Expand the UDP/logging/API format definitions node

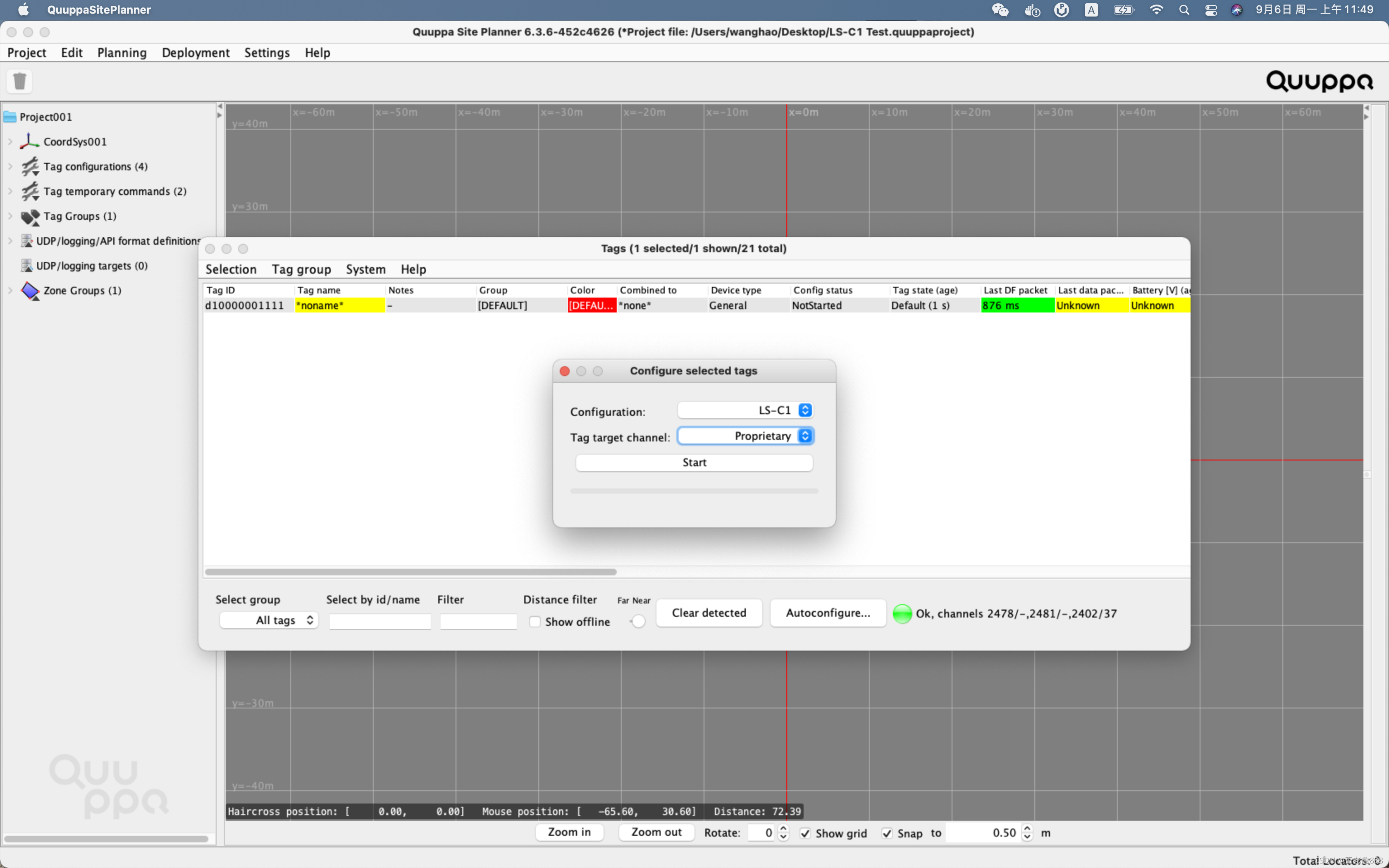click(x=10, y=241)
